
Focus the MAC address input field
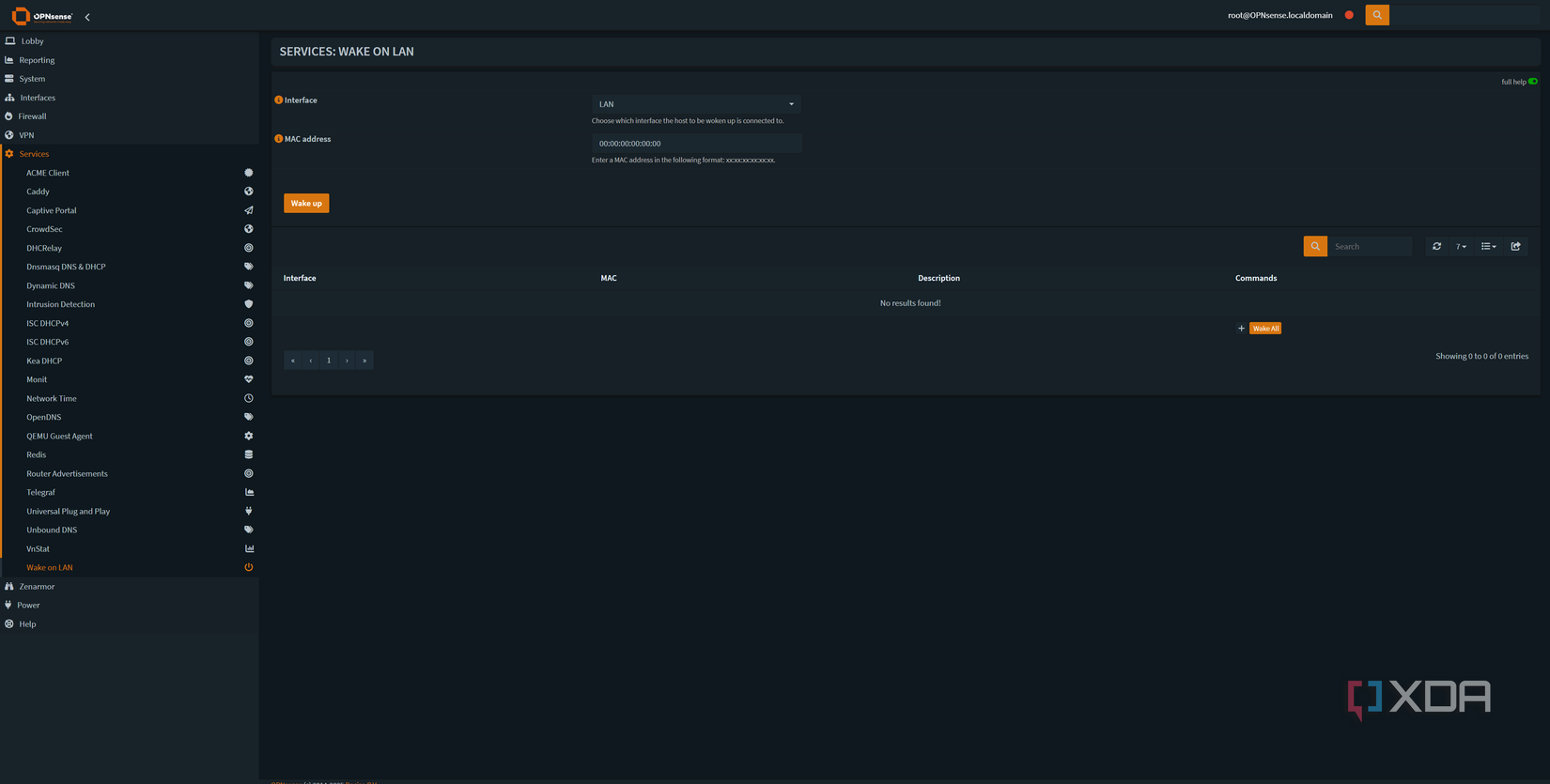pos(696,144)
